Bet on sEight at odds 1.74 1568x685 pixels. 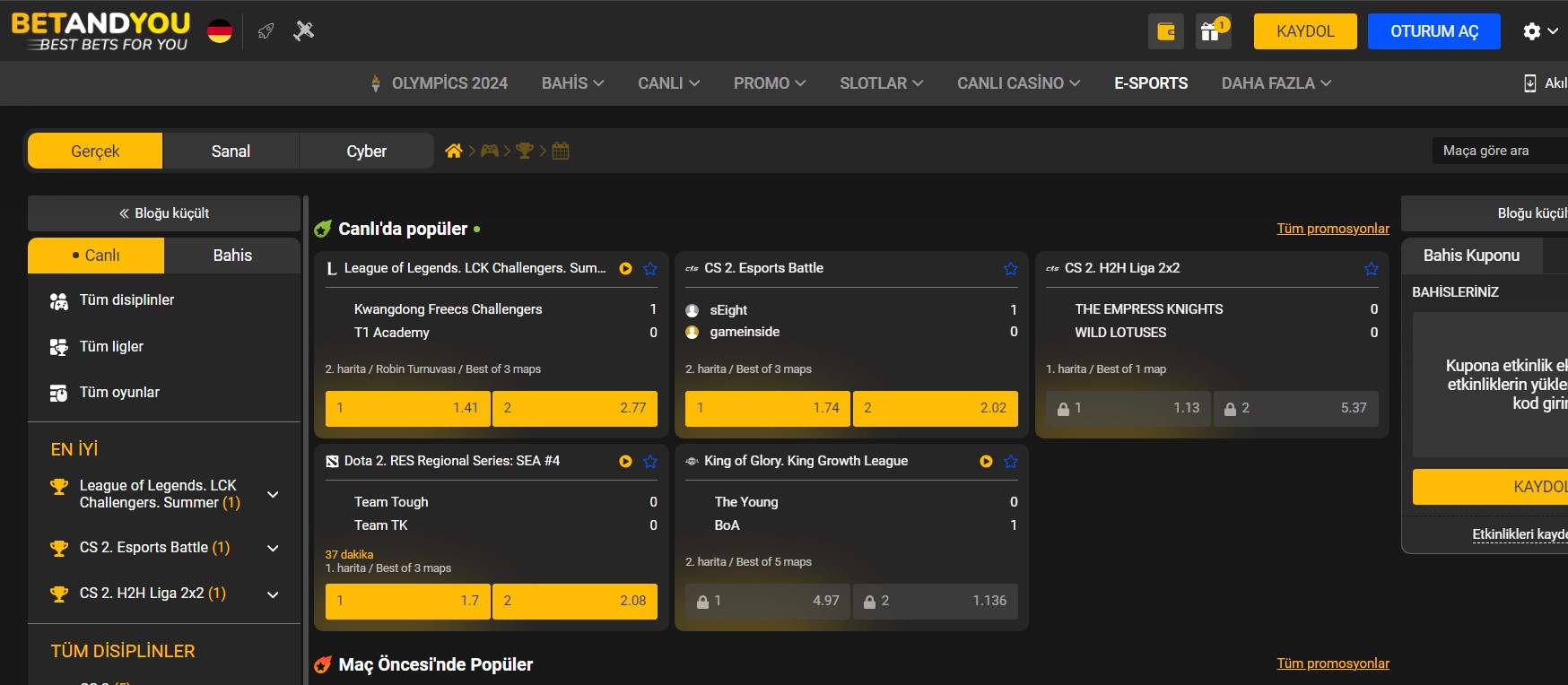[x=768, y=408]
